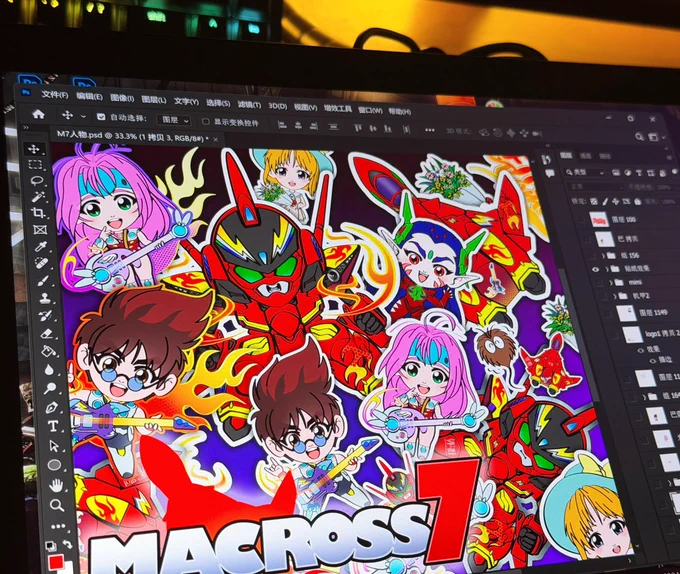Viewport: 680px width, 574px height.
Task: Select the Path Selection arrow tool
Action: tap(53, 445)
